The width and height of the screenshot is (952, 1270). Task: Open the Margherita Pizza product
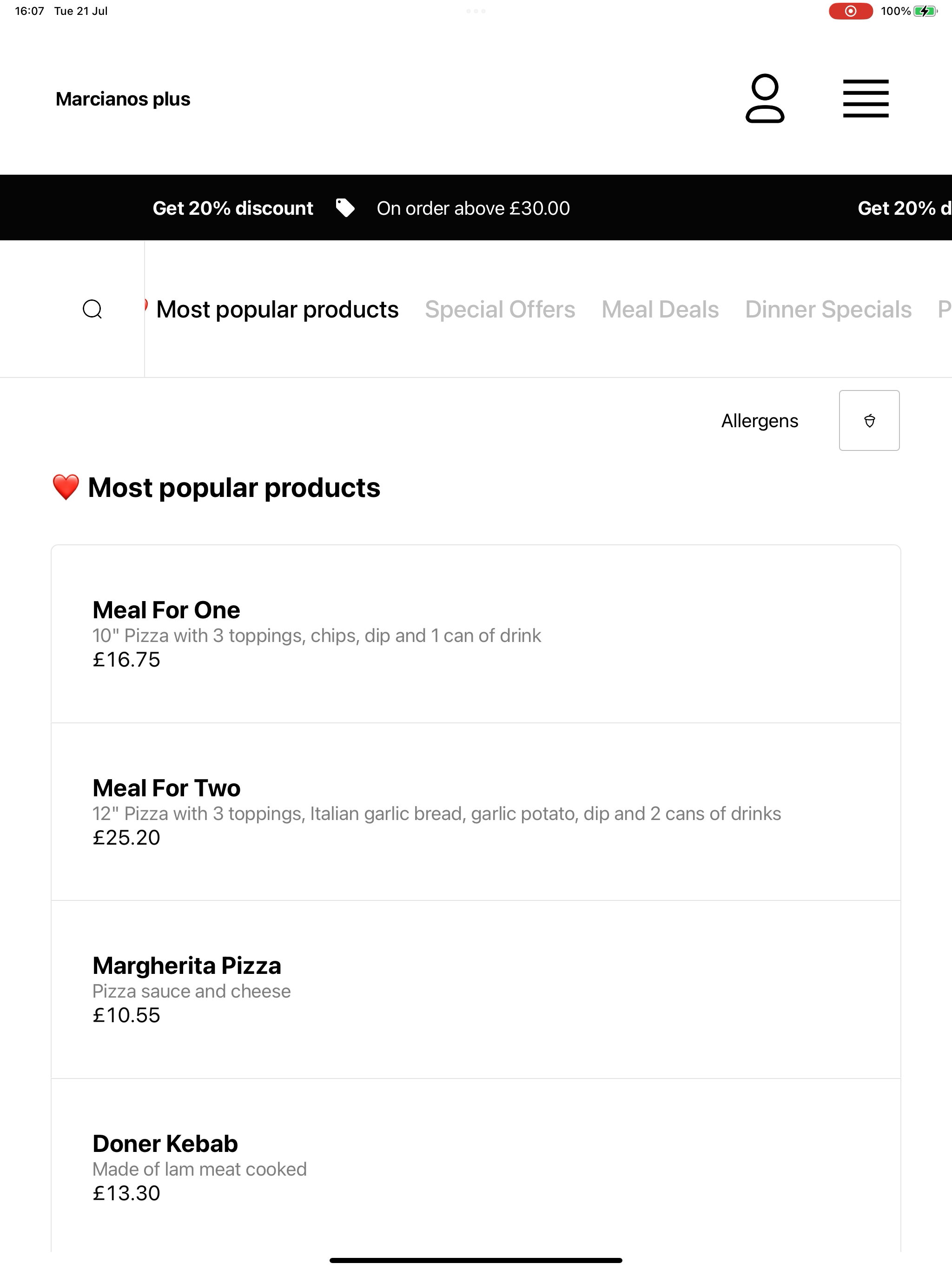pos(476,990)
